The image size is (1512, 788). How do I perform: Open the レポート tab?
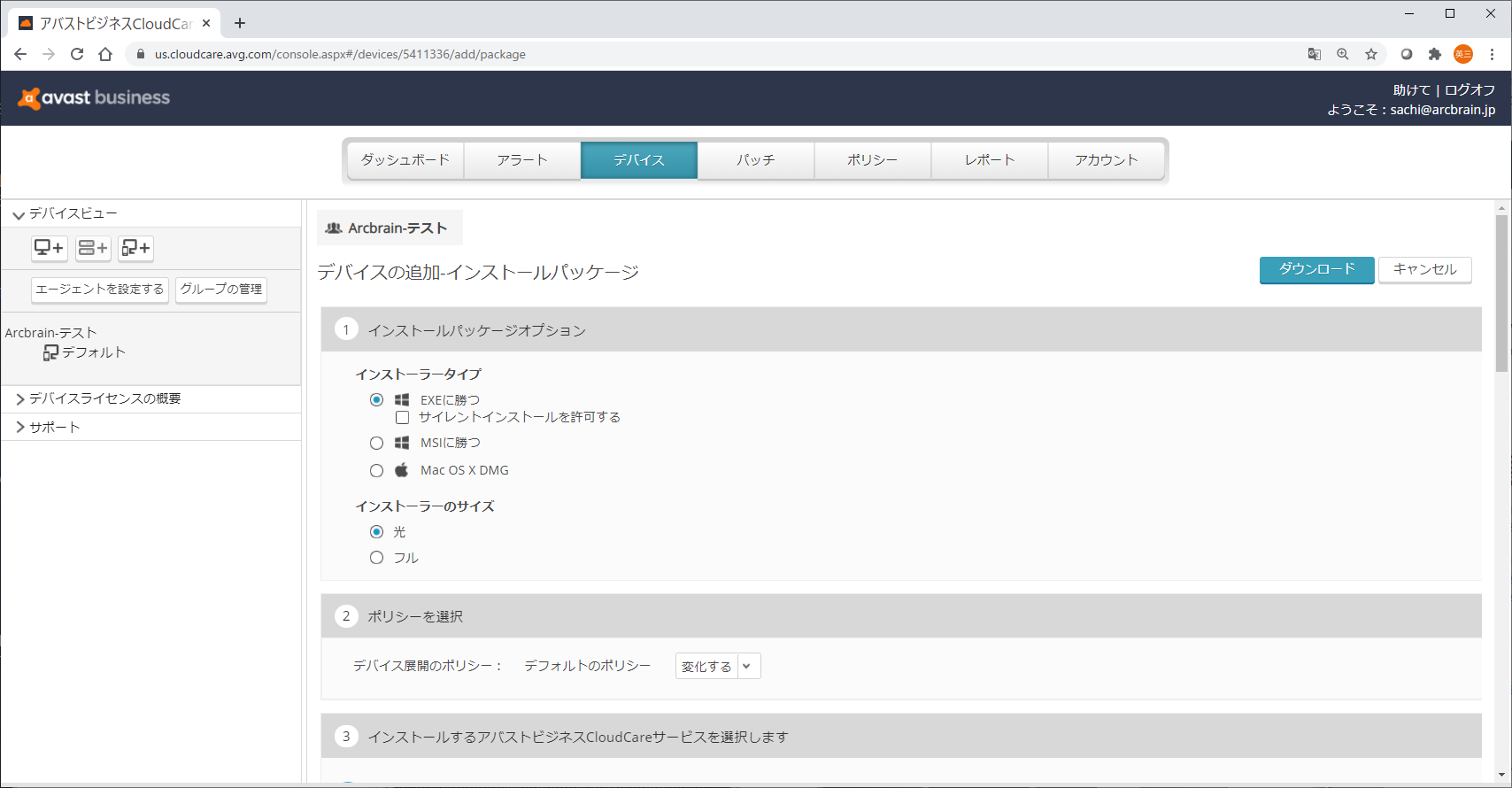pos(990,160)
